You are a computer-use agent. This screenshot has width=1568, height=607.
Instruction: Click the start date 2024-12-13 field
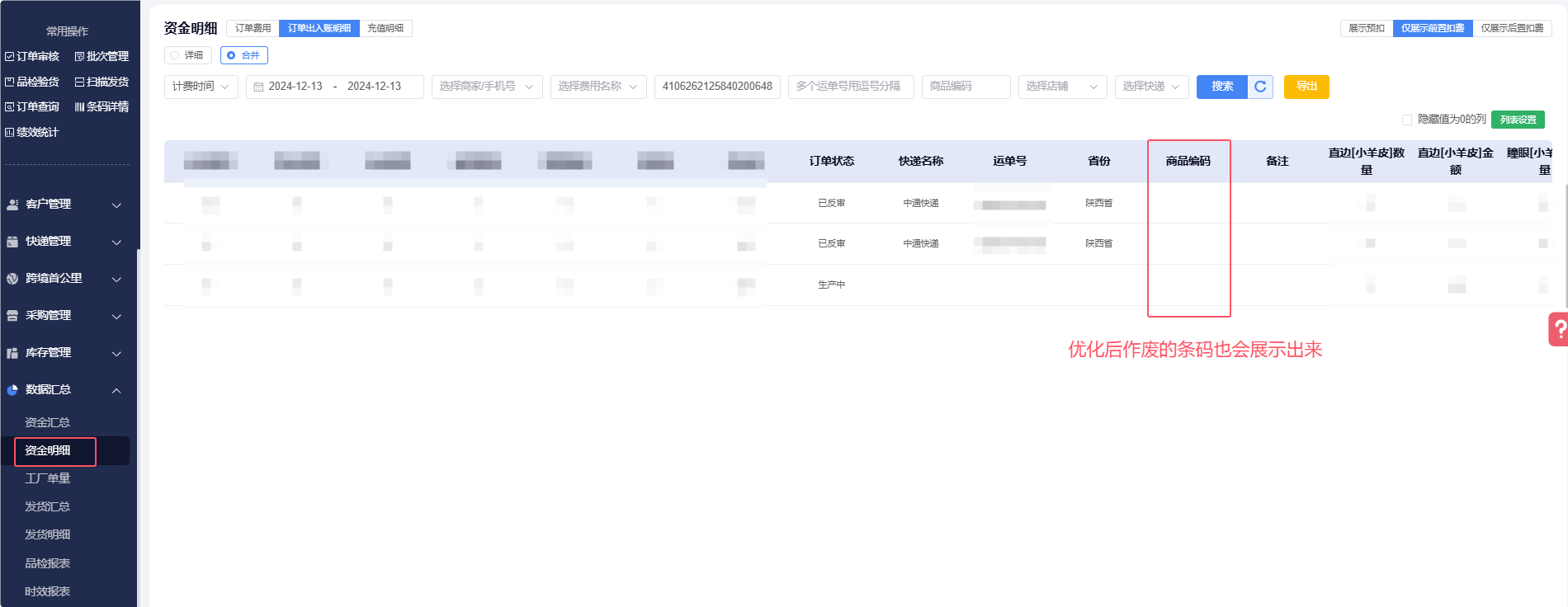pos(295,87)
